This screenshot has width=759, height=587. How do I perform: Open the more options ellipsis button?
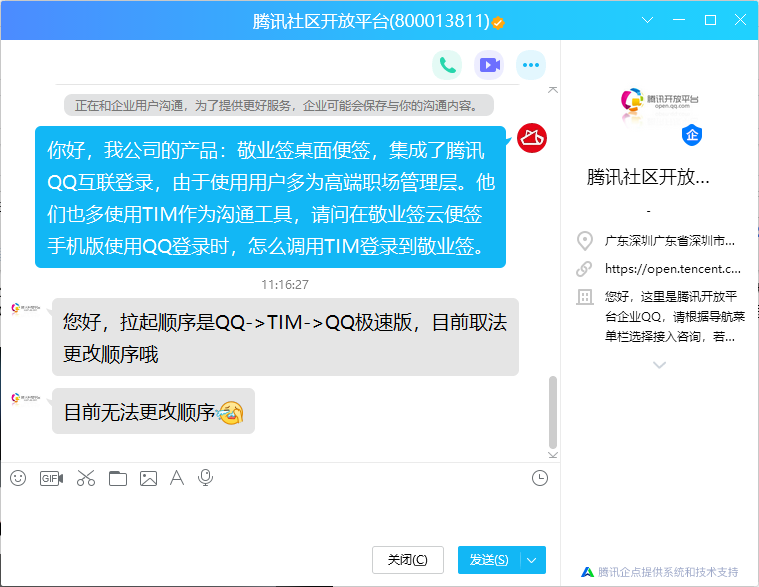(531, 65)
